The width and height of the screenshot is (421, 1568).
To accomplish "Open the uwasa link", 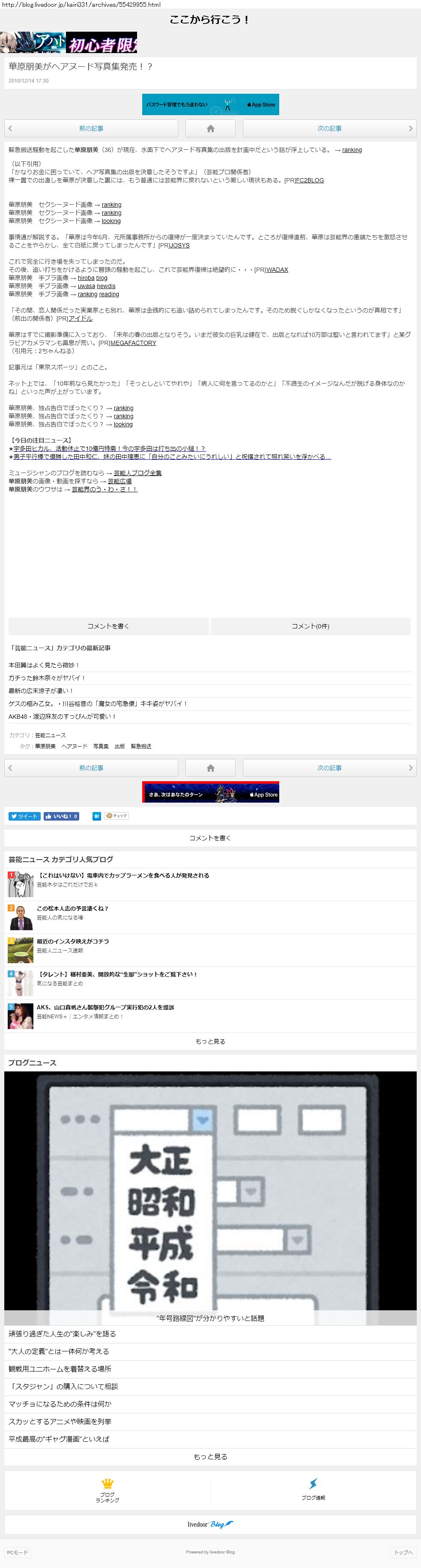I will pyautogui.click(x=86, y=286).
